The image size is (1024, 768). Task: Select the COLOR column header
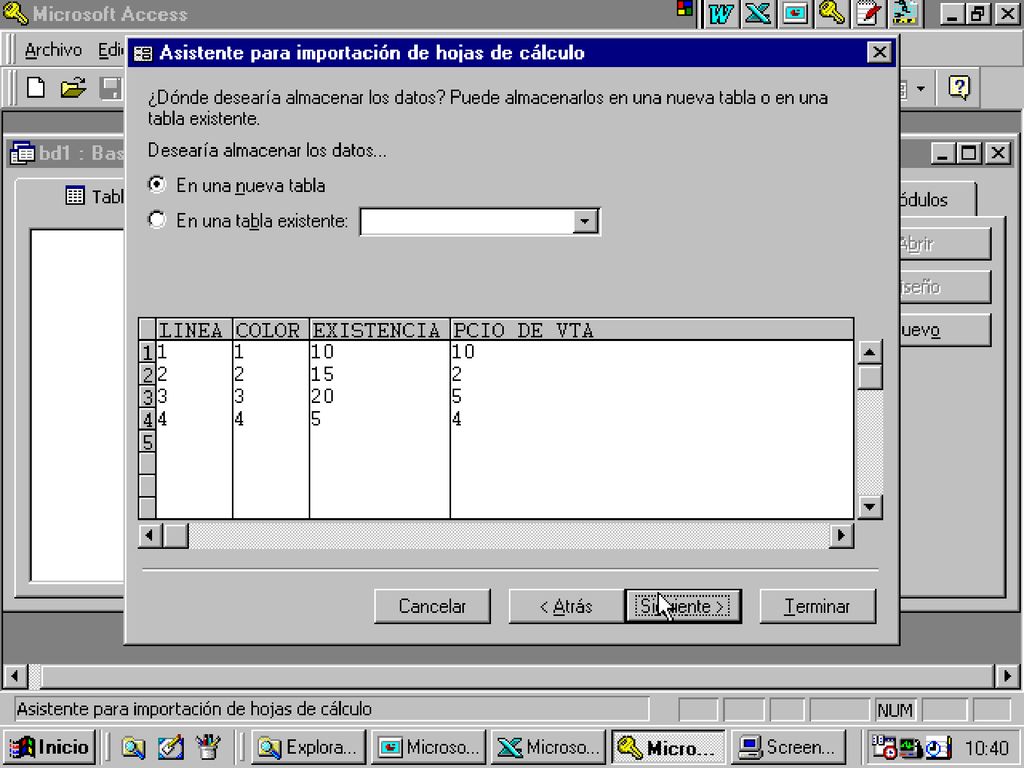(270, 330)
